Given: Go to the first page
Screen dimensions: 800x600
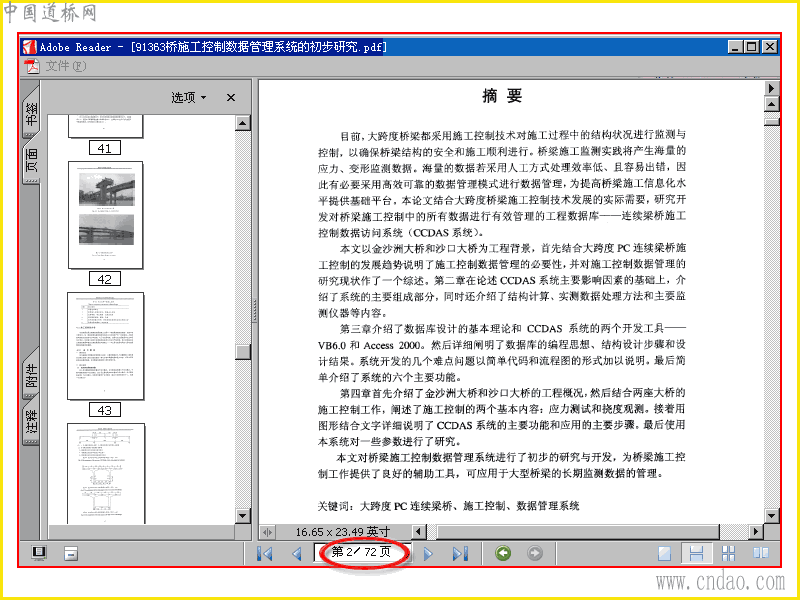Looking at the screenshot, I should [x=265, y=553].
